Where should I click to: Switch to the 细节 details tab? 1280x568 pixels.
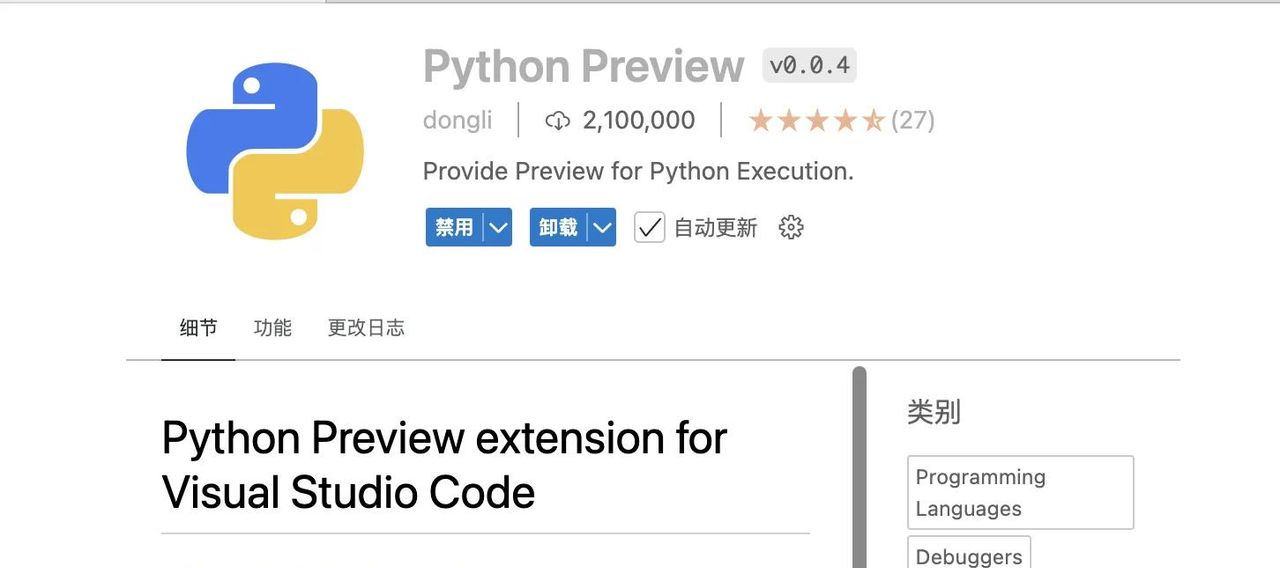pos(198,328)
